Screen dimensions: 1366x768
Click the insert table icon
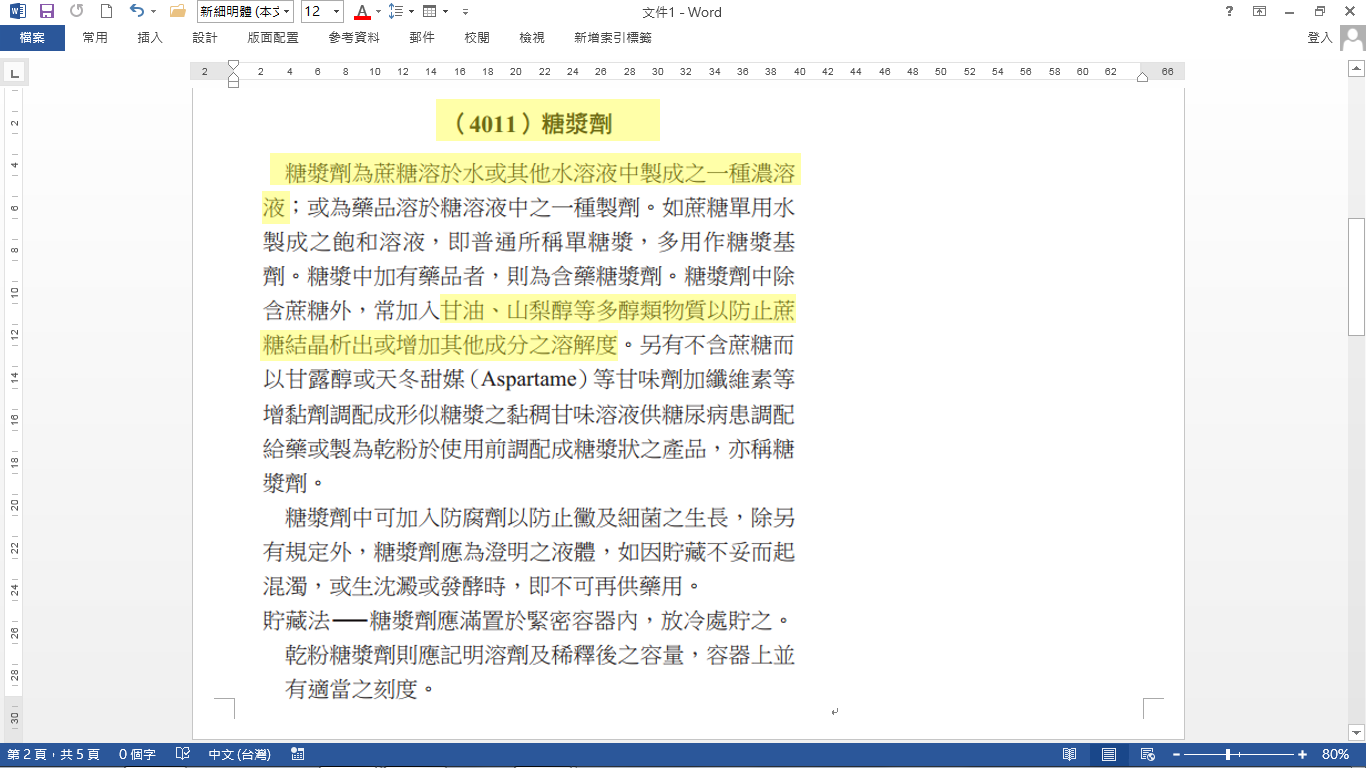[429, 12]
